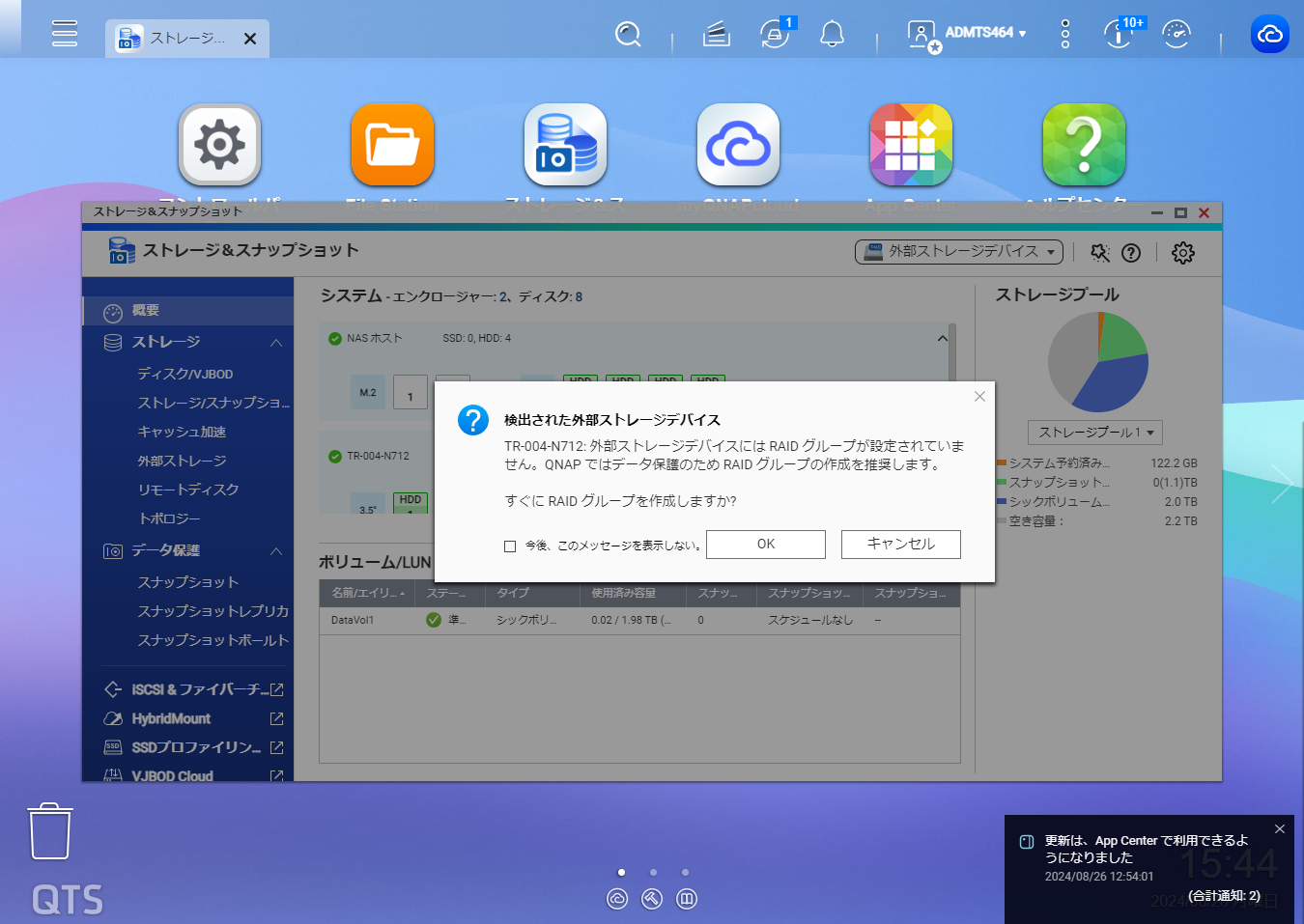The width and height of the screenshot is (1304, 924).
Task: Click the キャンセル button in dialog
Action: [x=900, y=545]
